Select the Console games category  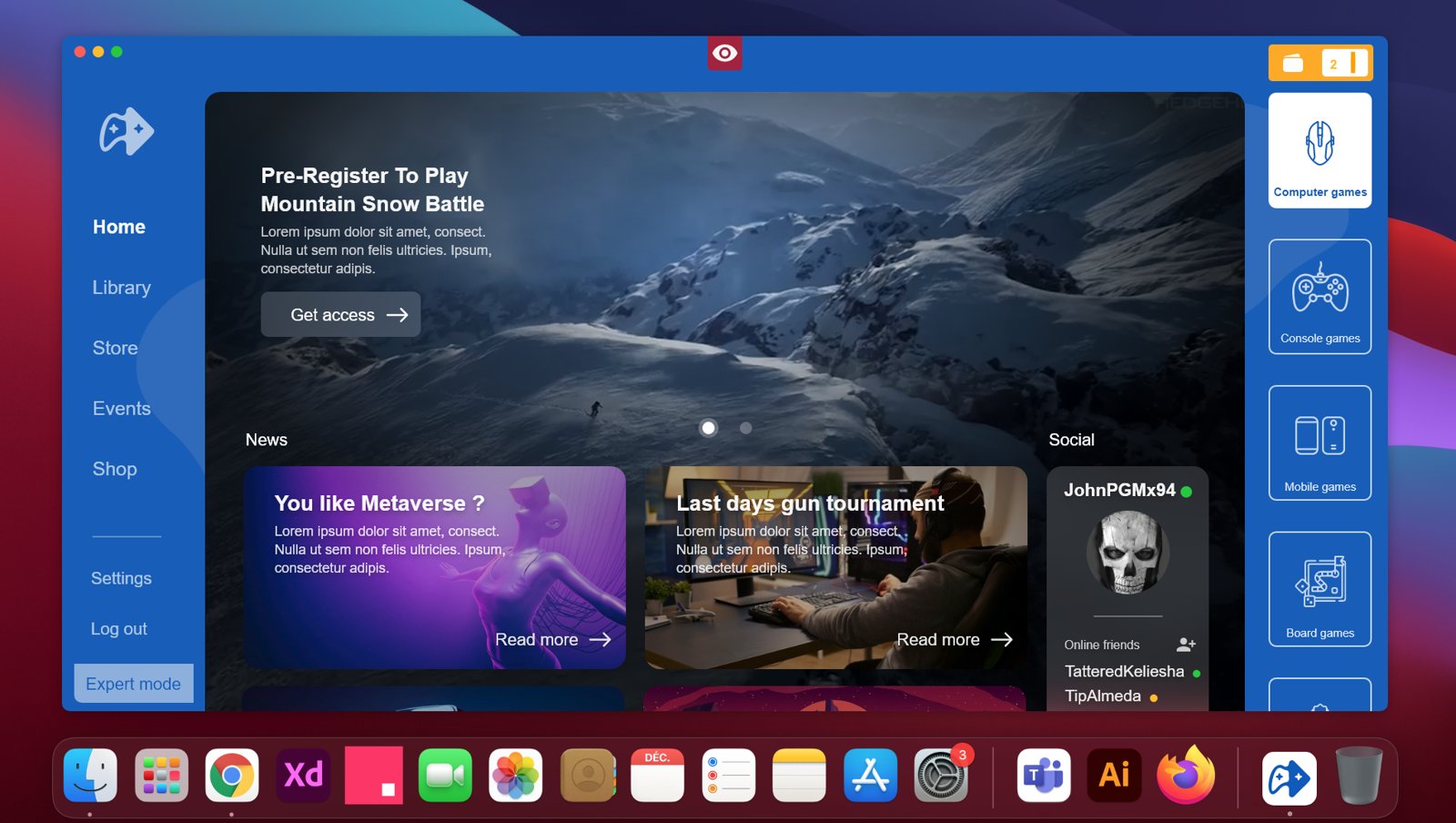point(1319,297)
